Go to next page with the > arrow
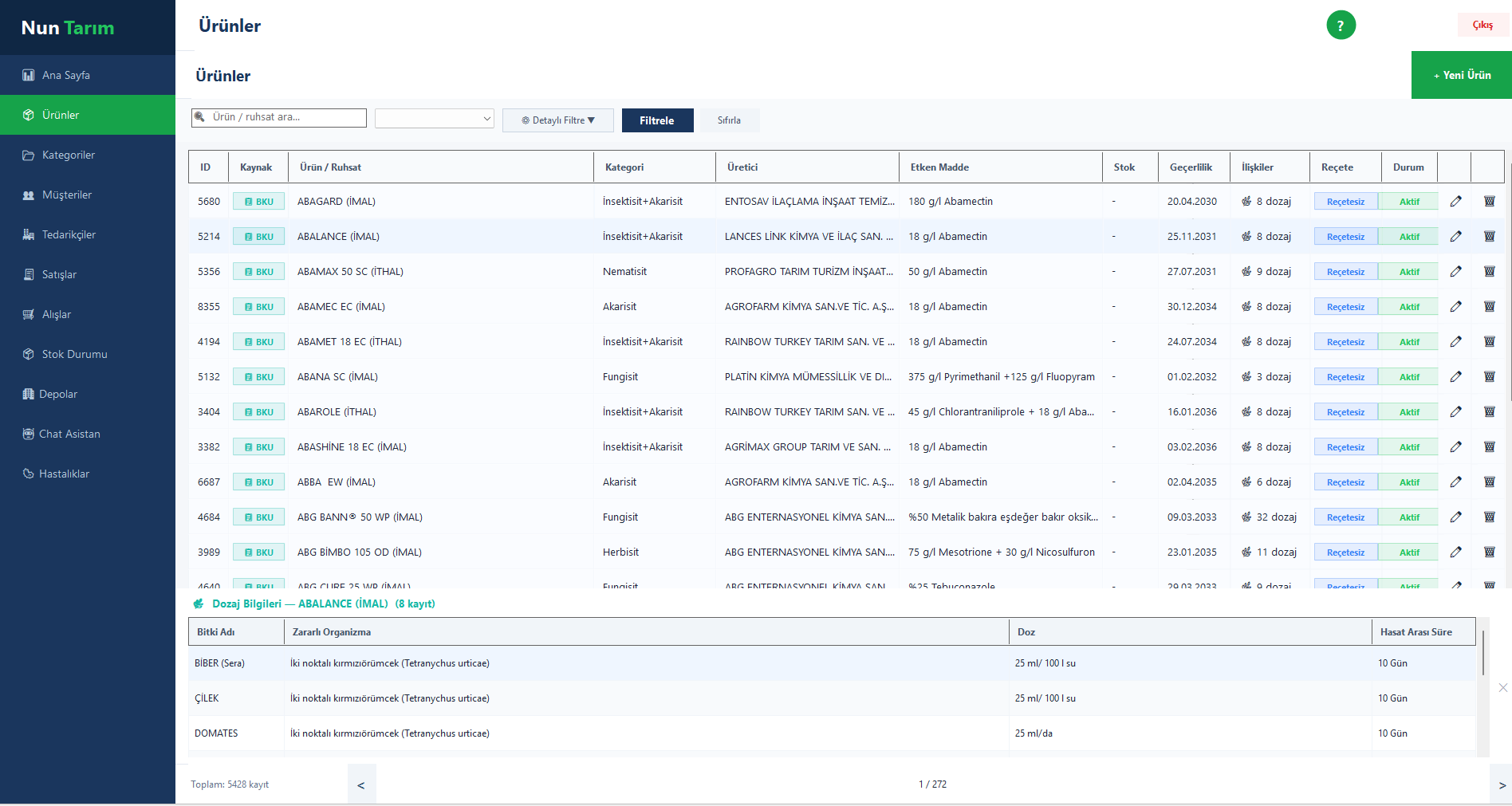The image size is (1512, 806). (x=1502, y=785)
